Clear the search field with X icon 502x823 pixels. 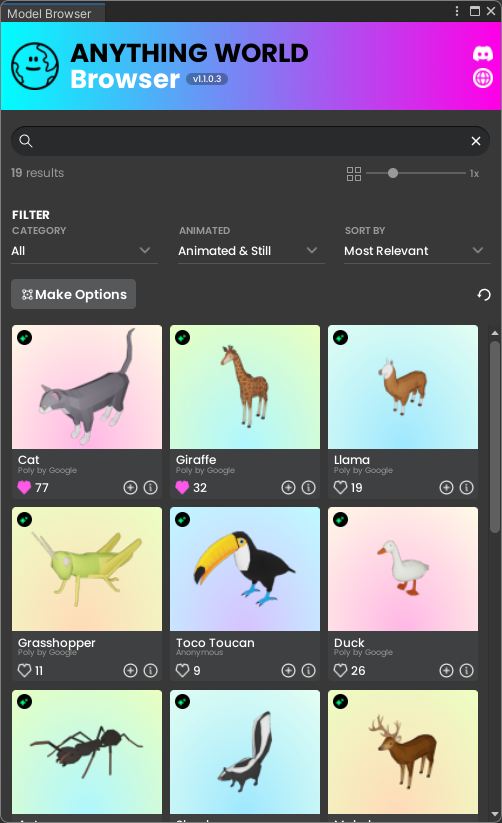pyautogui.click(x=476, y=141)
